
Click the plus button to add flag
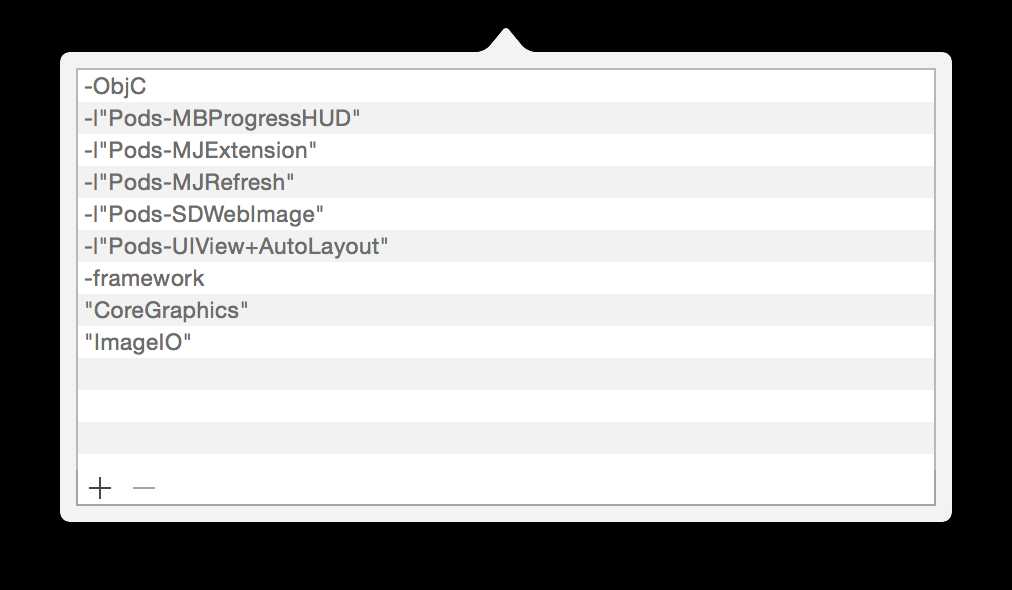point(100,488)
